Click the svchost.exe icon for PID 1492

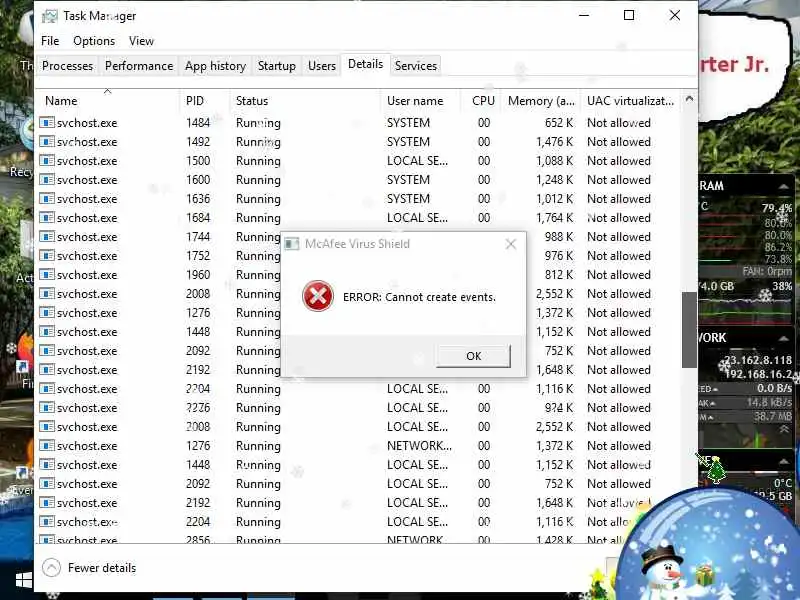point(47,141)
